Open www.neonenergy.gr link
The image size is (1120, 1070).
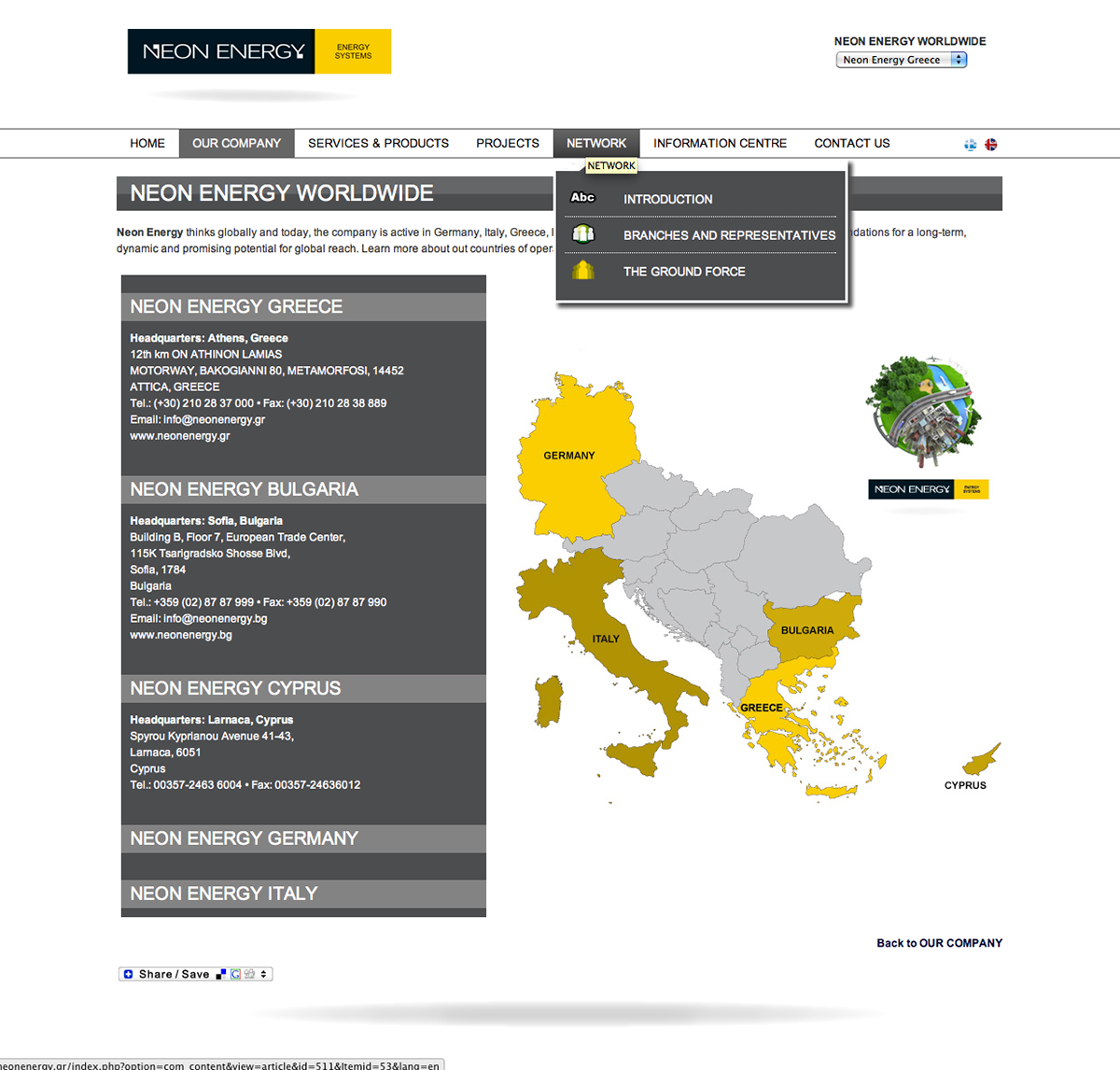[x=180, y=436]
